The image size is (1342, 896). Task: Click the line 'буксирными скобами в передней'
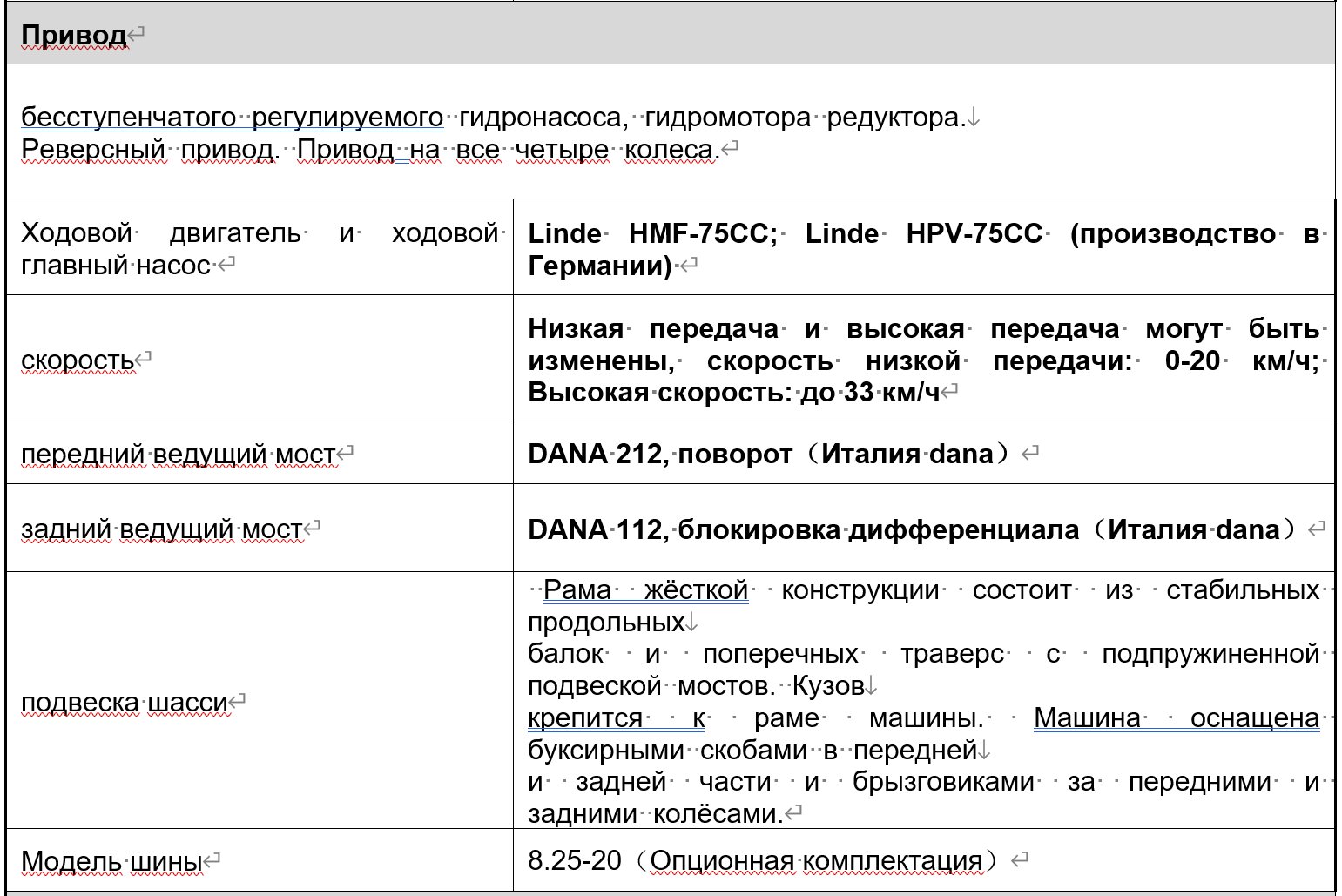(752, 750)
